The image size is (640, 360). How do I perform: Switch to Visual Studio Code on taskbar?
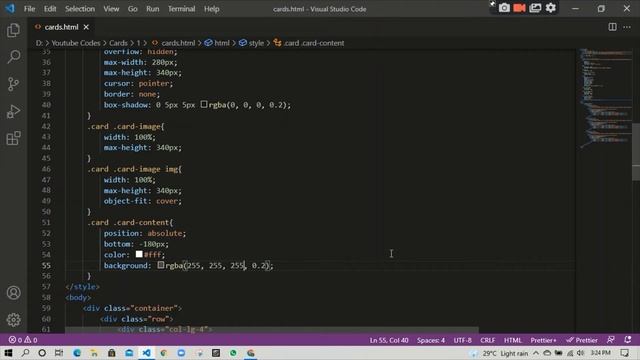(146, 353)
